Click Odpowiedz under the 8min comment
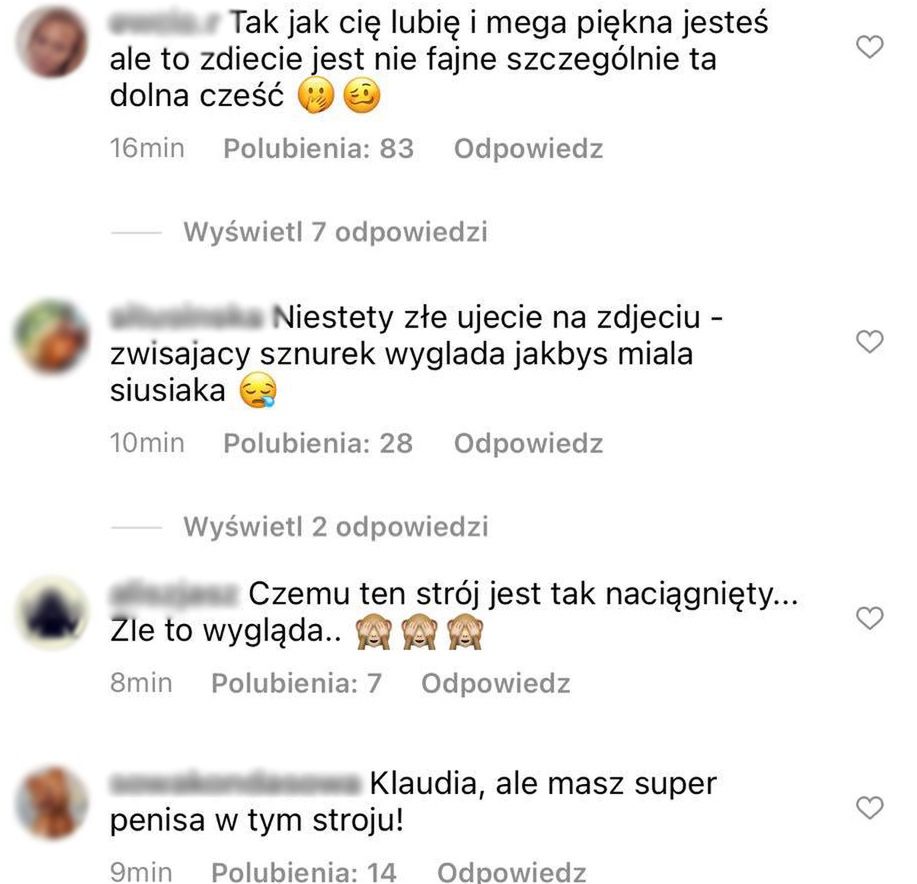 pyautogui.click(x=495, y=683)
